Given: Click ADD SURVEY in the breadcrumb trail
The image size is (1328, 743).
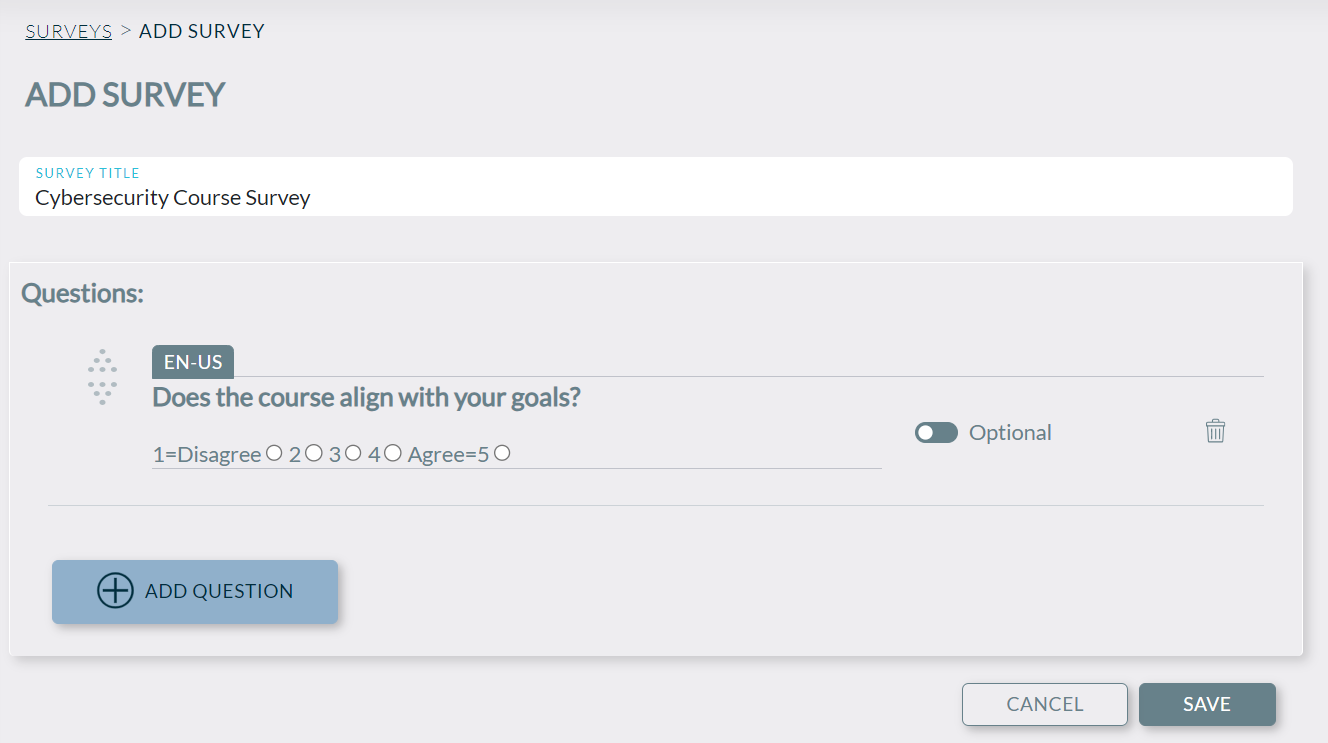Looking at the screenshot, I should tap(202, 30).
